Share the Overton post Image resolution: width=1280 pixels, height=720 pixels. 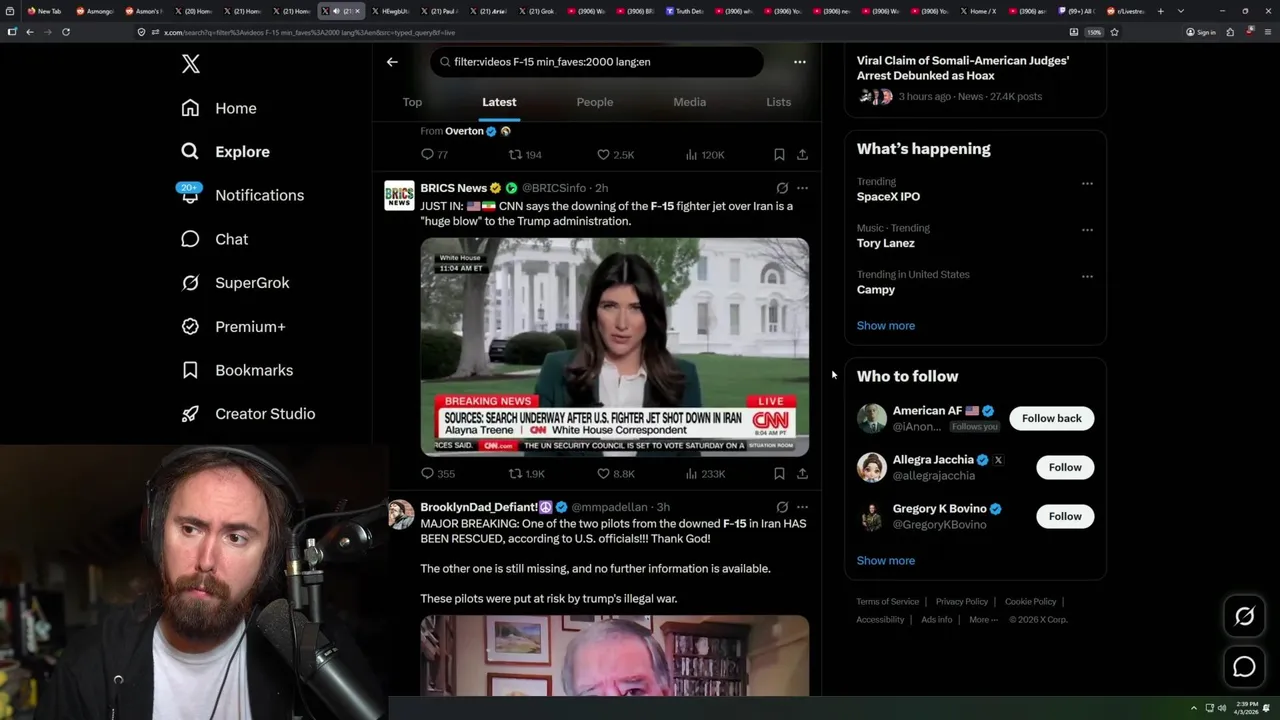802,155
